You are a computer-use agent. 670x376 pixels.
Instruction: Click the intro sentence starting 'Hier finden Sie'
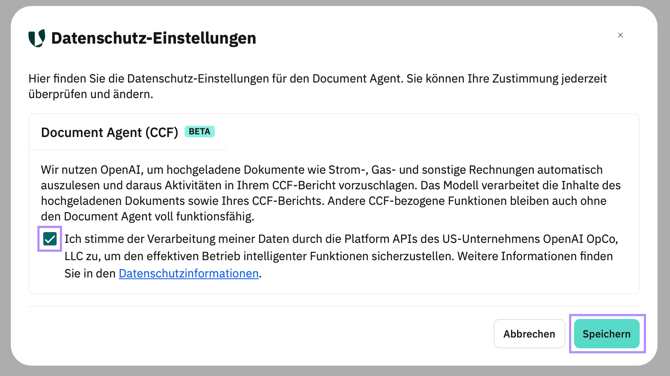317,79
